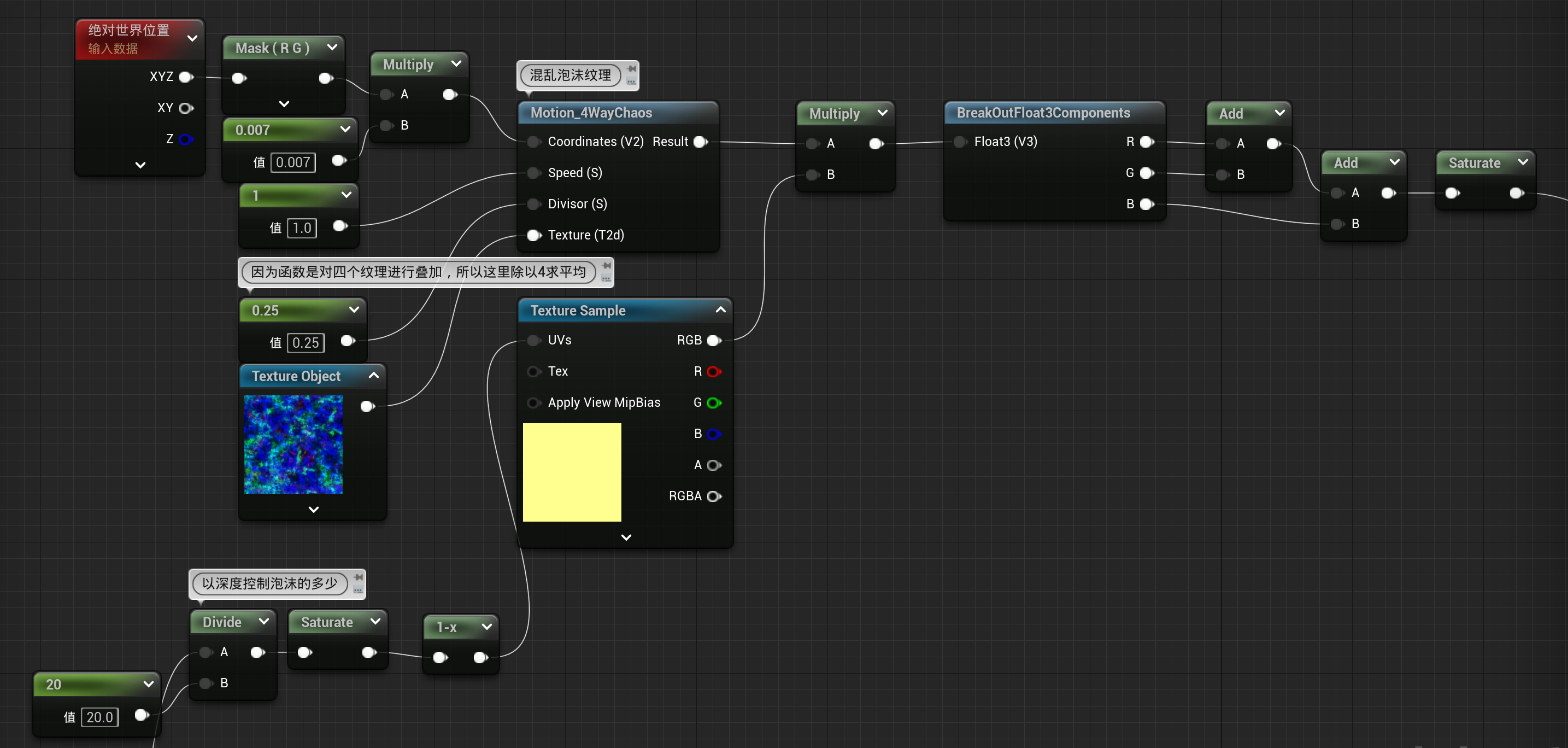The image size is (1568, 748).
Task: Select the 混乱泡沫纹理 comment bubble
Action: tap(571, 75)
